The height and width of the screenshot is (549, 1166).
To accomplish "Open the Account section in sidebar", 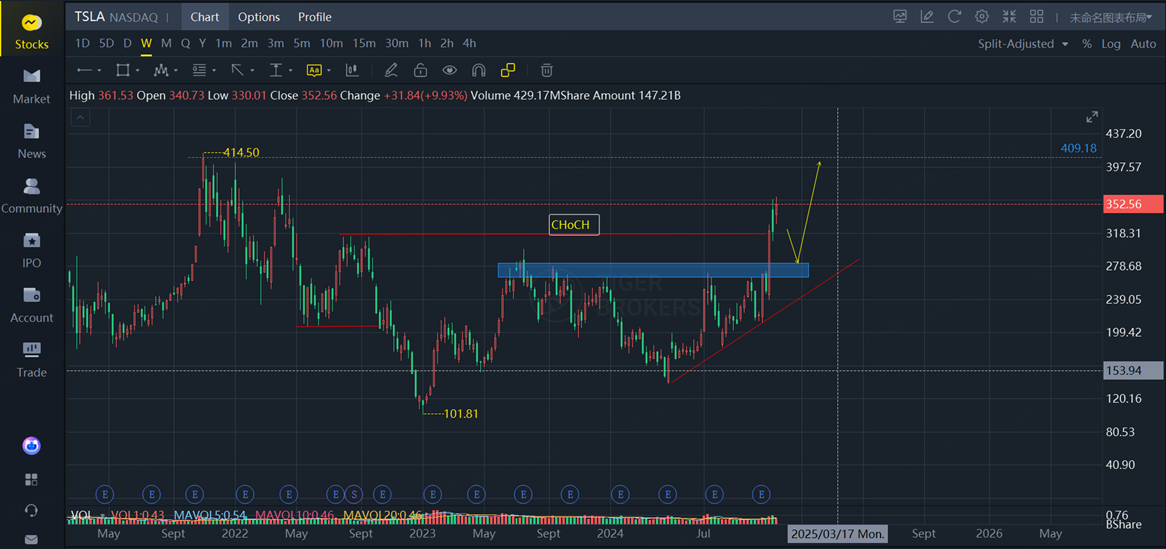I will (32, 305).
